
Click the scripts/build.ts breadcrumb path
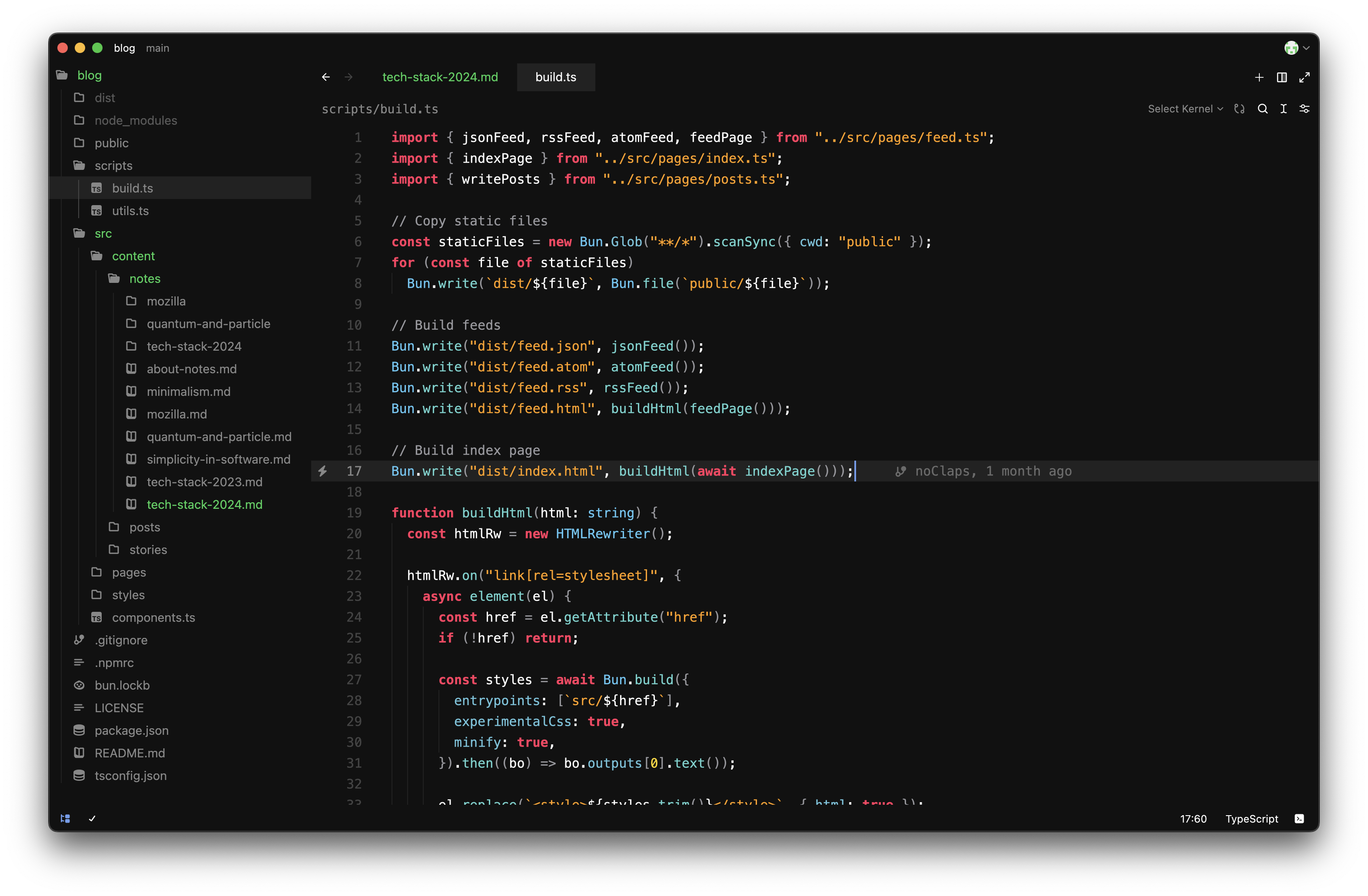380,109
